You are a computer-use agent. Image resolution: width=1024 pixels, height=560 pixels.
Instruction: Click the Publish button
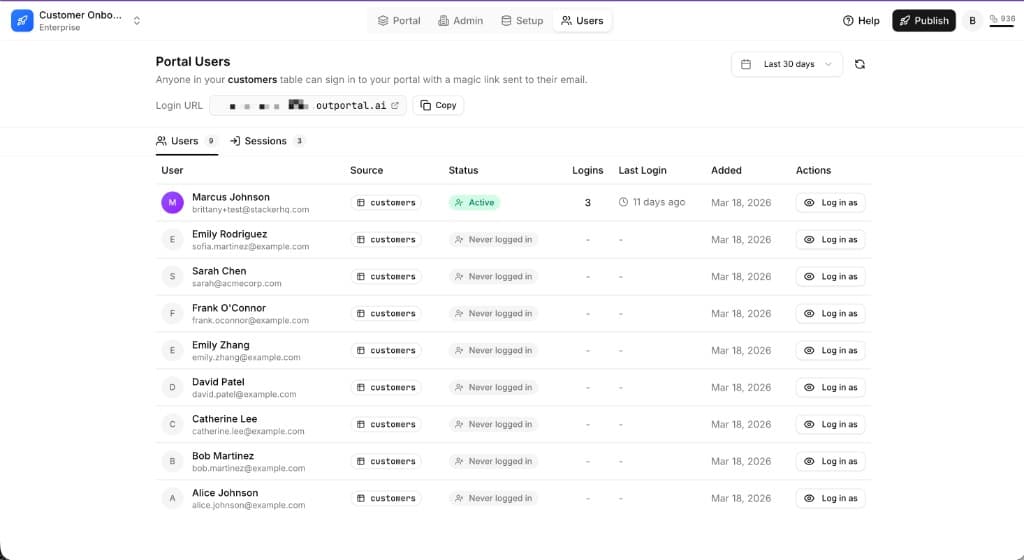tap(923, 21)
